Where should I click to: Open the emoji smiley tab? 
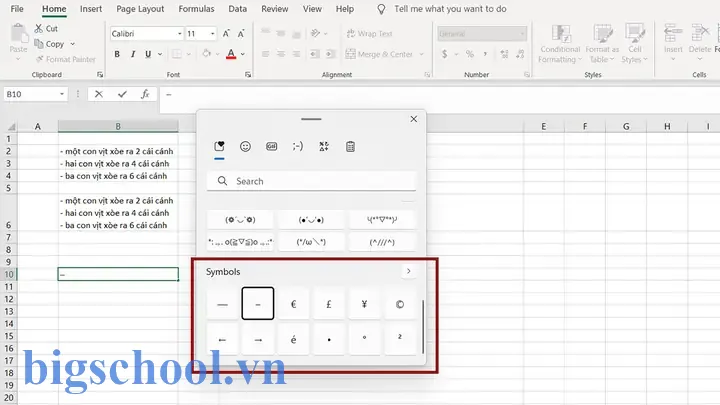pyautogui.click(x=245, y=146)
